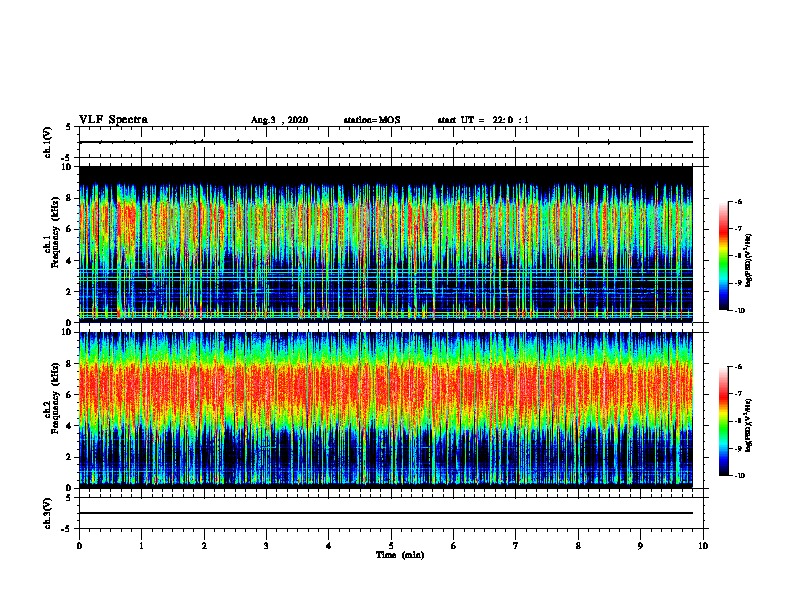This screenshot has width=792, height=612.
Task: Select the ch.1 "Frequency (kHz)" axis label
Action: click(55, 232)
